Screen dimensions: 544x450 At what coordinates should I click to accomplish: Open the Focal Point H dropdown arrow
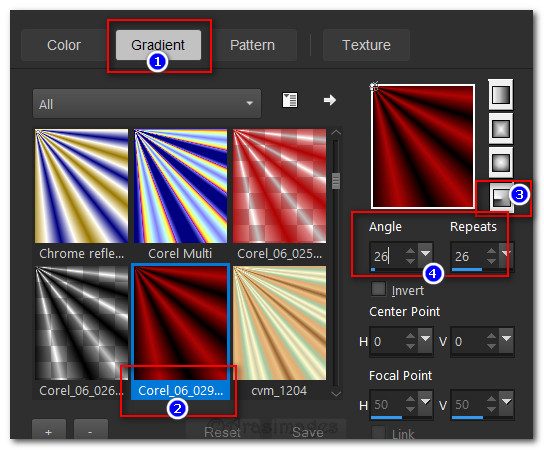point(425,404)
